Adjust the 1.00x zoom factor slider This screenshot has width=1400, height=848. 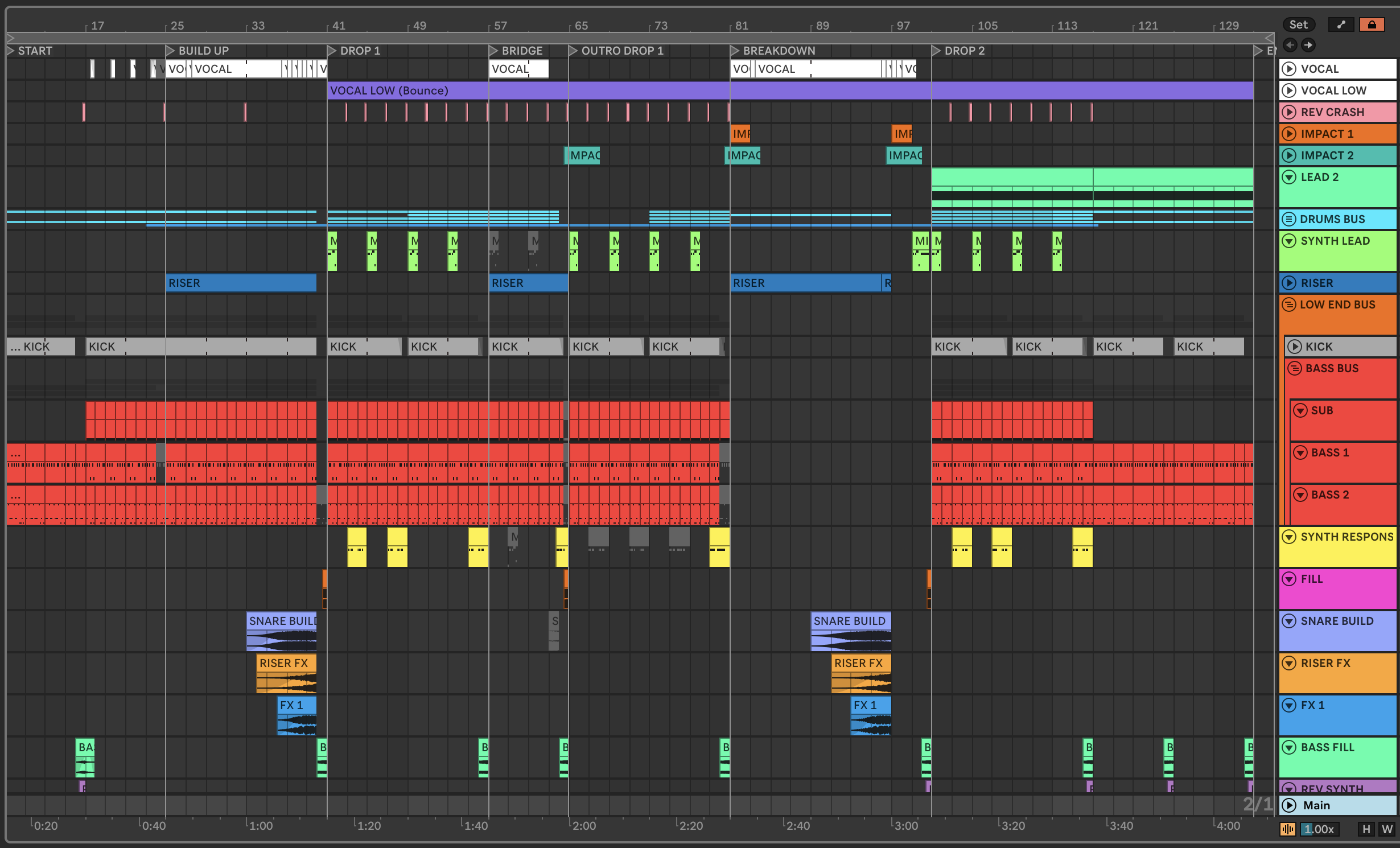[1319, 829]
